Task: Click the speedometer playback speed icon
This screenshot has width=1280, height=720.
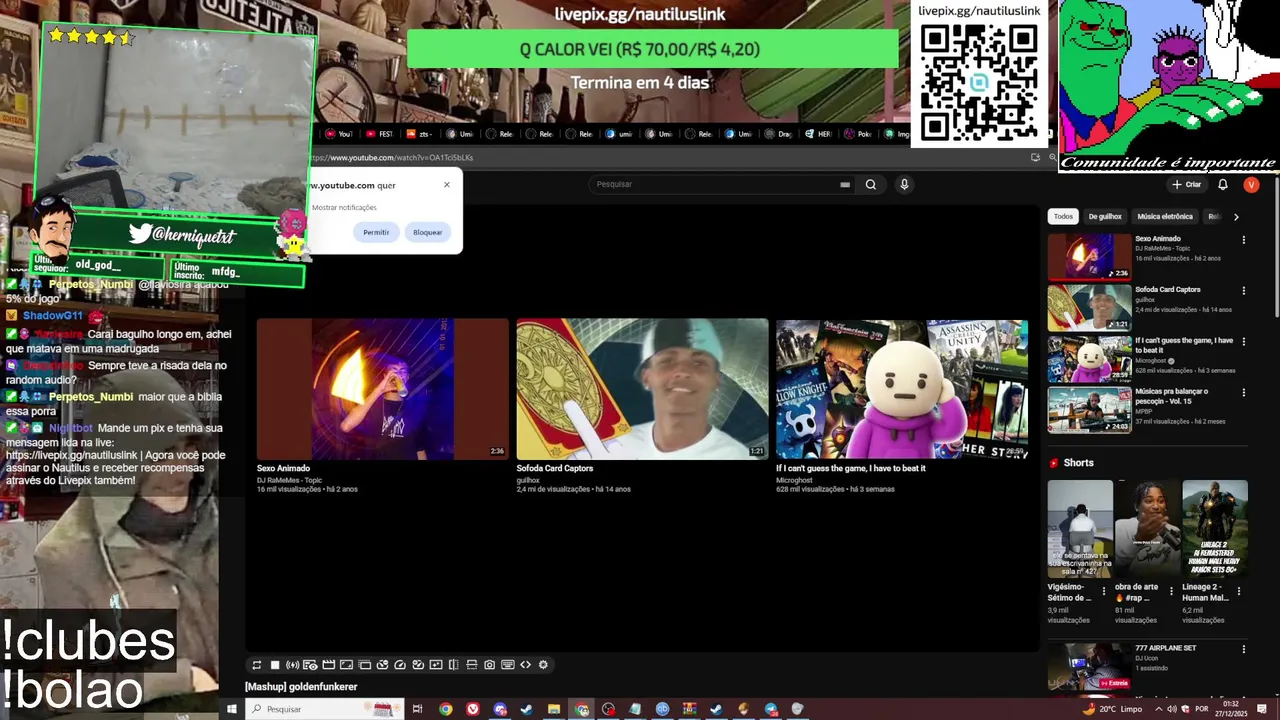Action: tap(400, 665)
